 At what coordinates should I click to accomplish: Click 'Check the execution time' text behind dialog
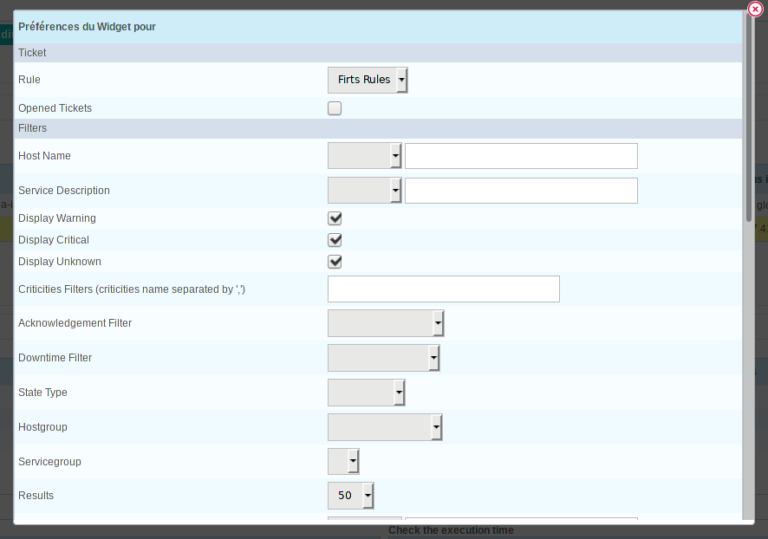coord(451,530)
